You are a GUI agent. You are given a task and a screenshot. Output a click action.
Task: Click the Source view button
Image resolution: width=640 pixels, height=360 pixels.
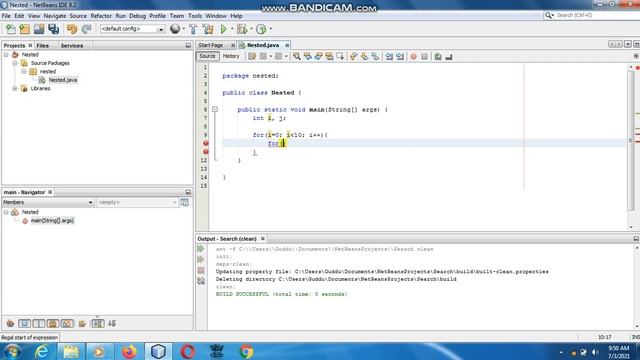coord(207,56)
